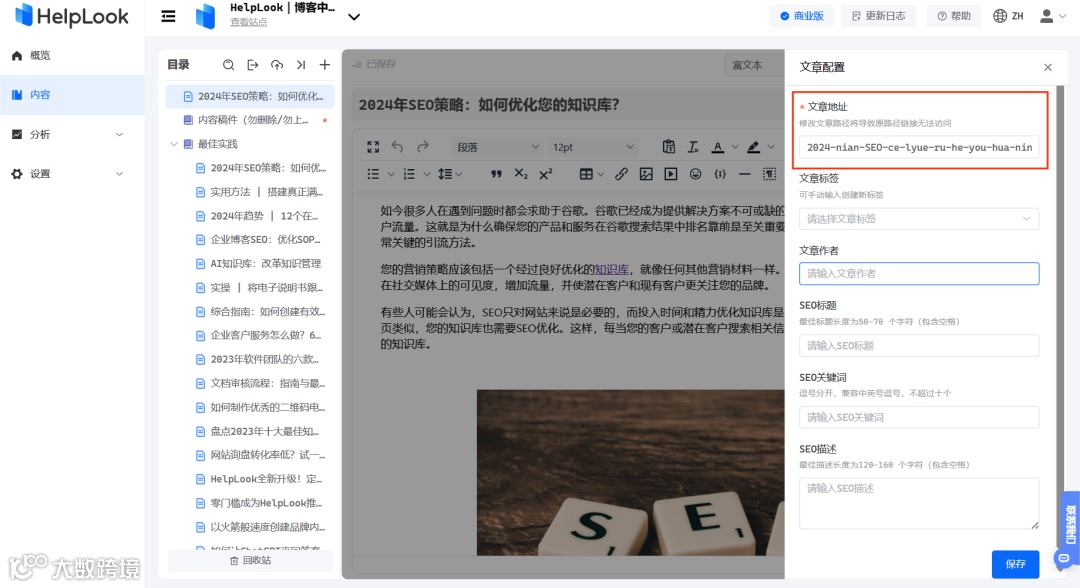Apply superscript formatting
Viewport: 1080px width, 588px height.
548,173
